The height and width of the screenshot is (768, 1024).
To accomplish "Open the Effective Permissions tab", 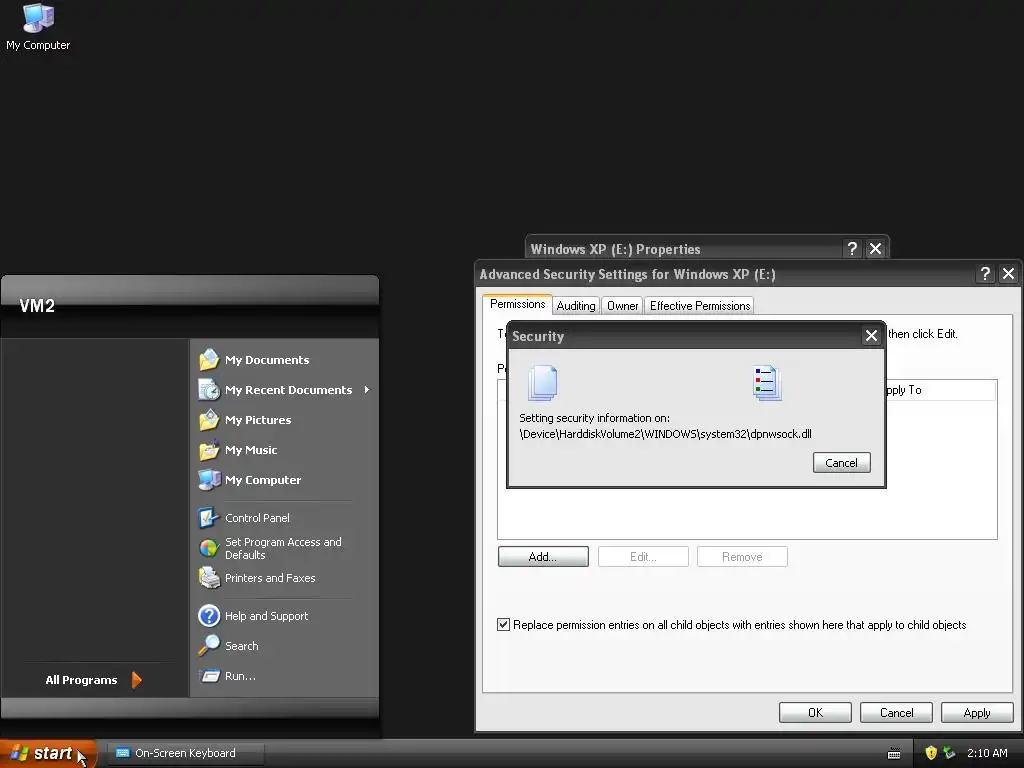I will click(699, 306).
